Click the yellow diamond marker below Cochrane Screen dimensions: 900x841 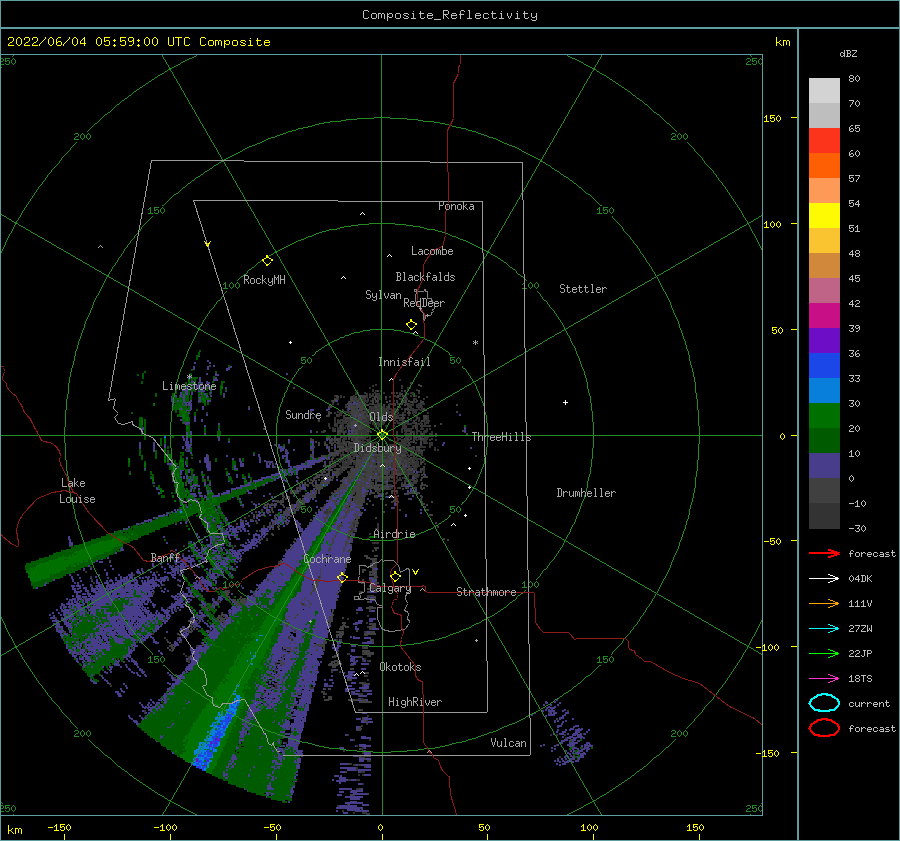click(x=342, y=577)
